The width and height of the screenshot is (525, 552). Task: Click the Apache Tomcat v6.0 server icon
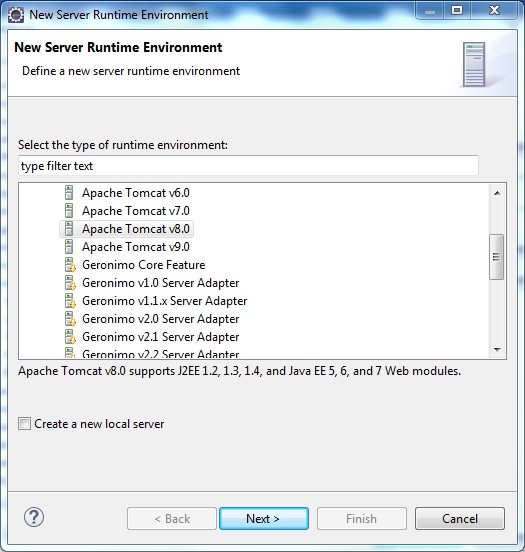coord(69,193)
